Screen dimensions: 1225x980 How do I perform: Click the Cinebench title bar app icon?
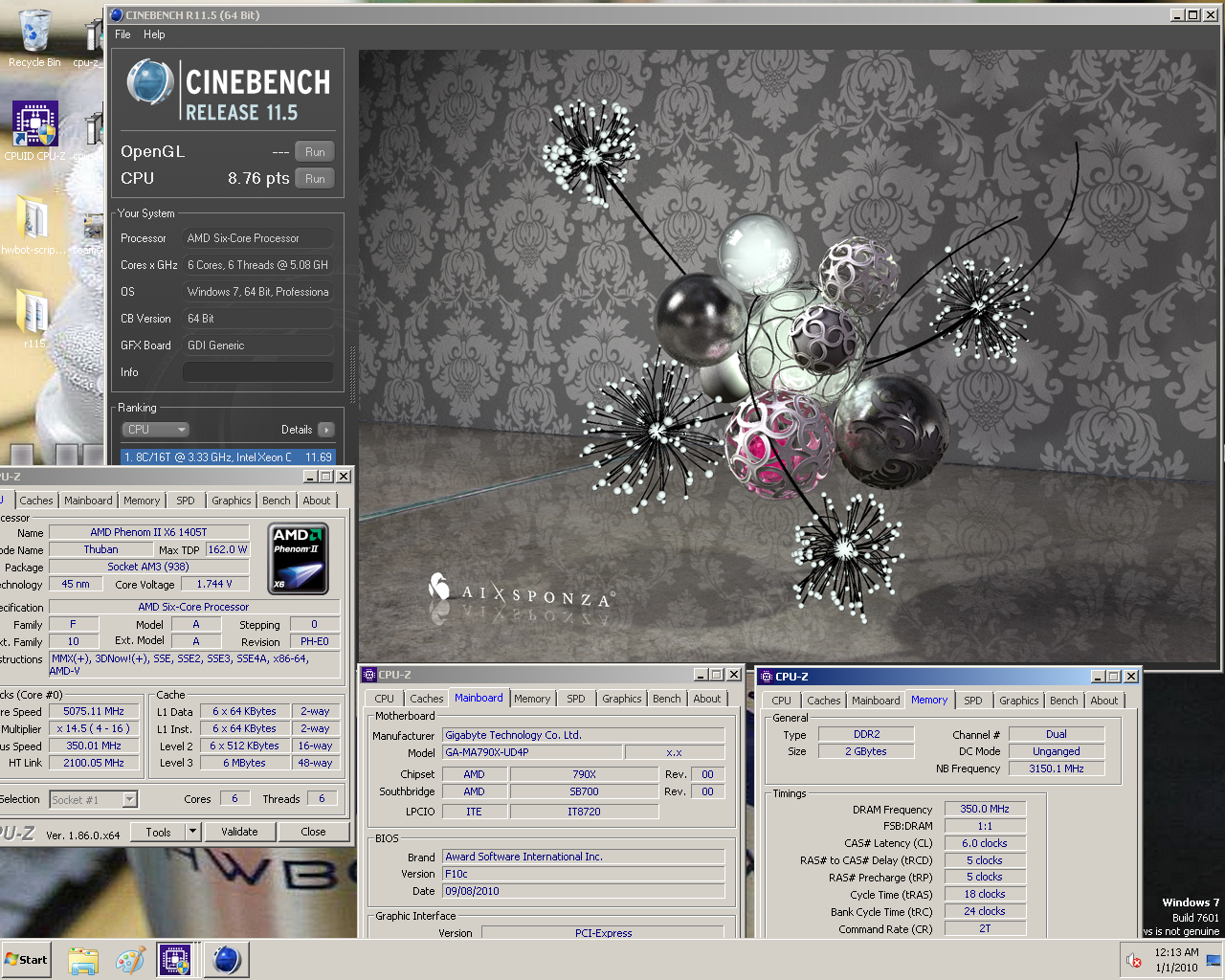coord(117,15)
